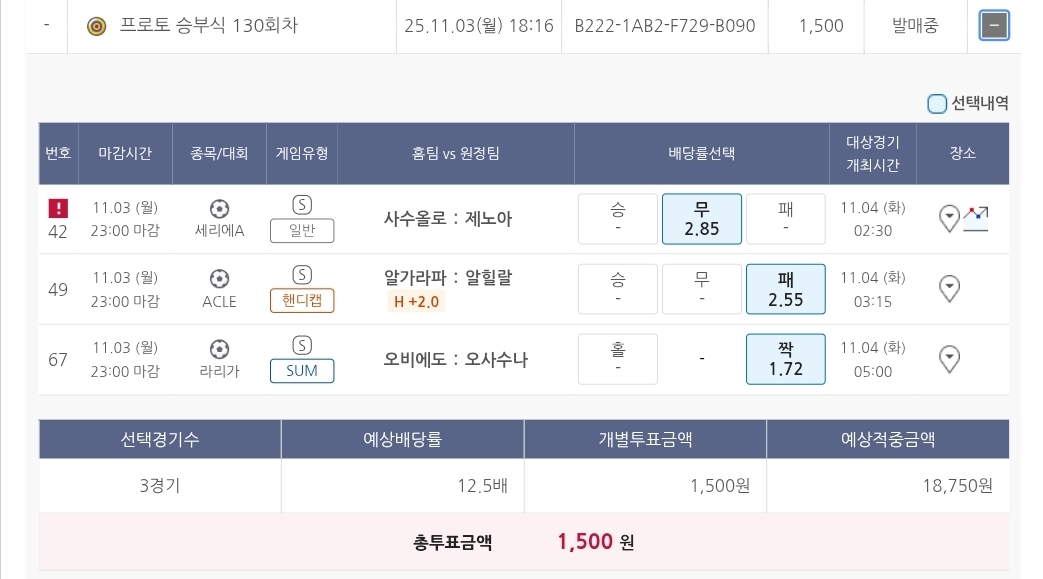Enable the 선택내역 checkbox
Image resolution: width=1043 pixels, height=579 pixels.
[x=937, y=103]
